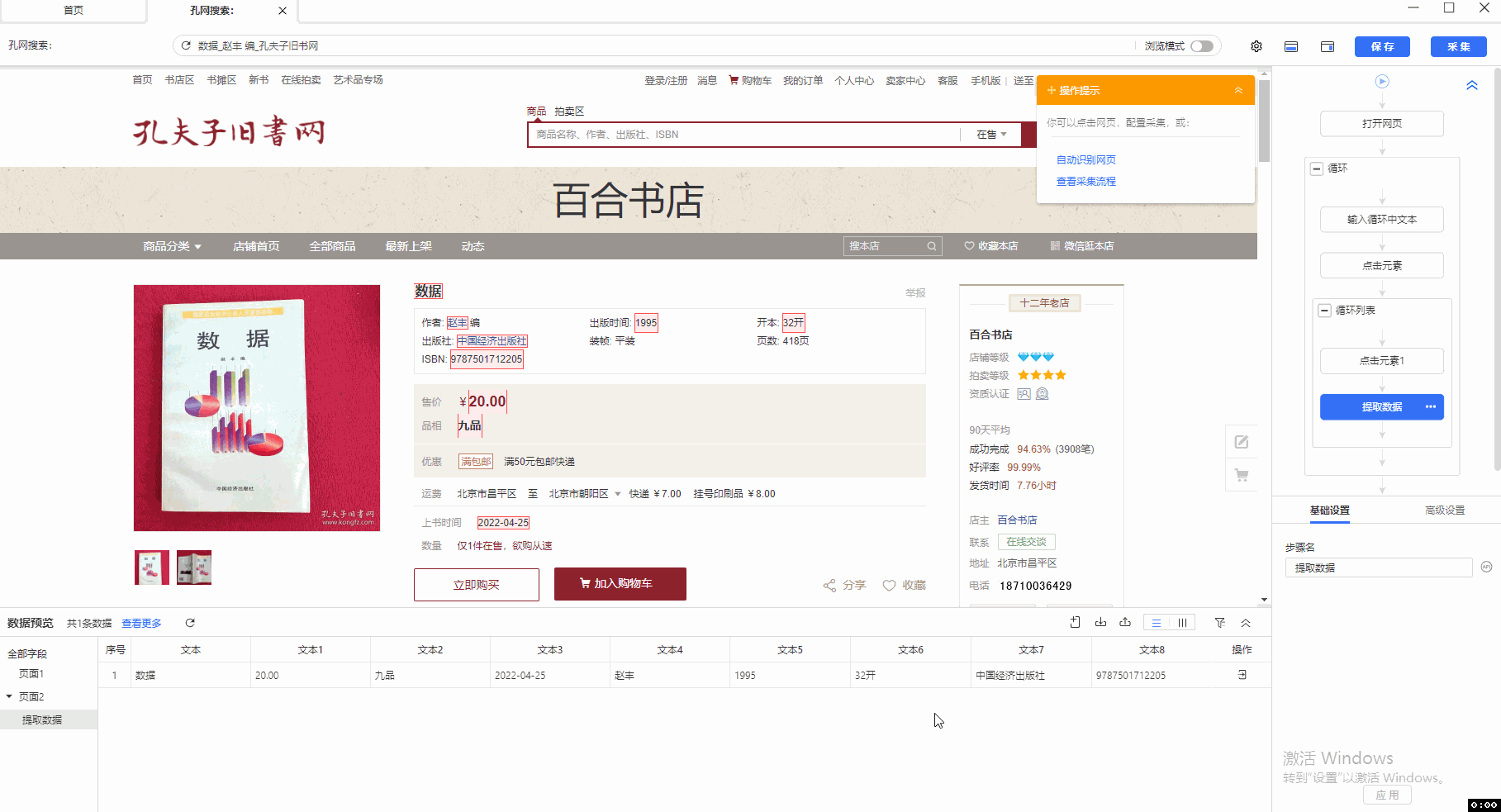1501x812 pixels.
Task: Click the action icon in row 1 操作 column
Action: [x=1242, y=675]
